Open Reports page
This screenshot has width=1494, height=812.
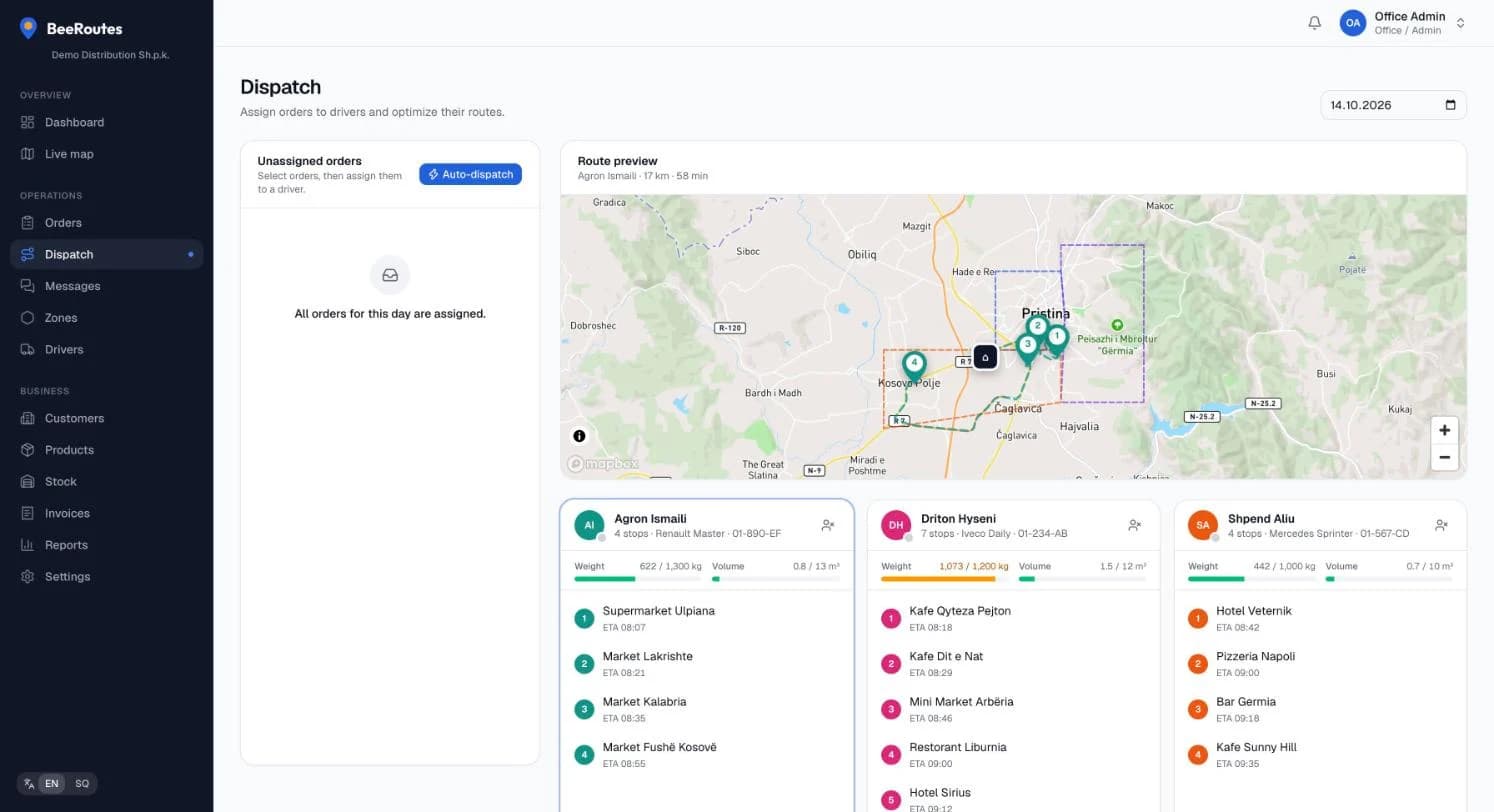pos(106,545)
